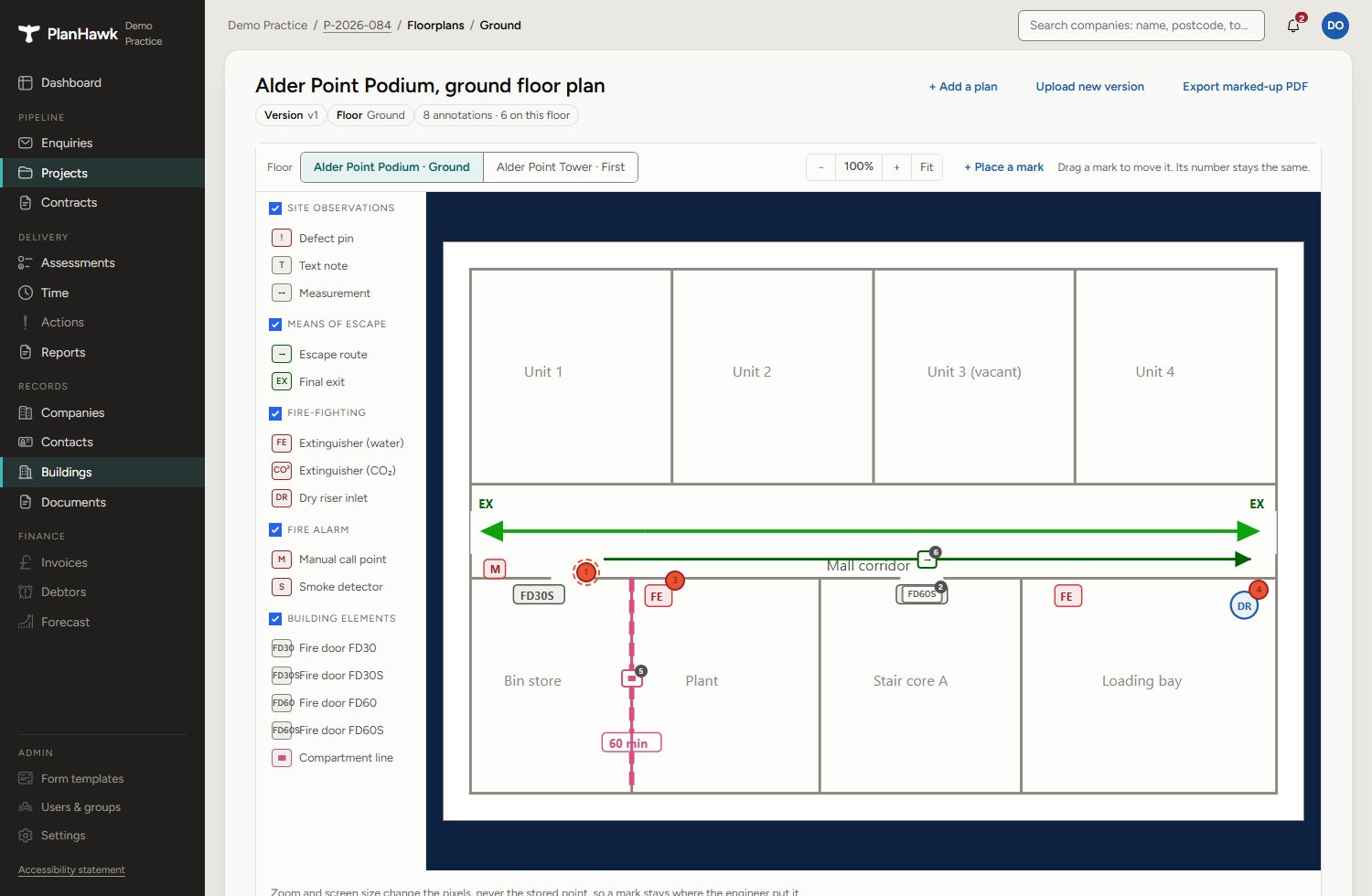This screenshot has height=896, width=1372.
Task: Click + Add a plan
Action: [x=963, y=87]
